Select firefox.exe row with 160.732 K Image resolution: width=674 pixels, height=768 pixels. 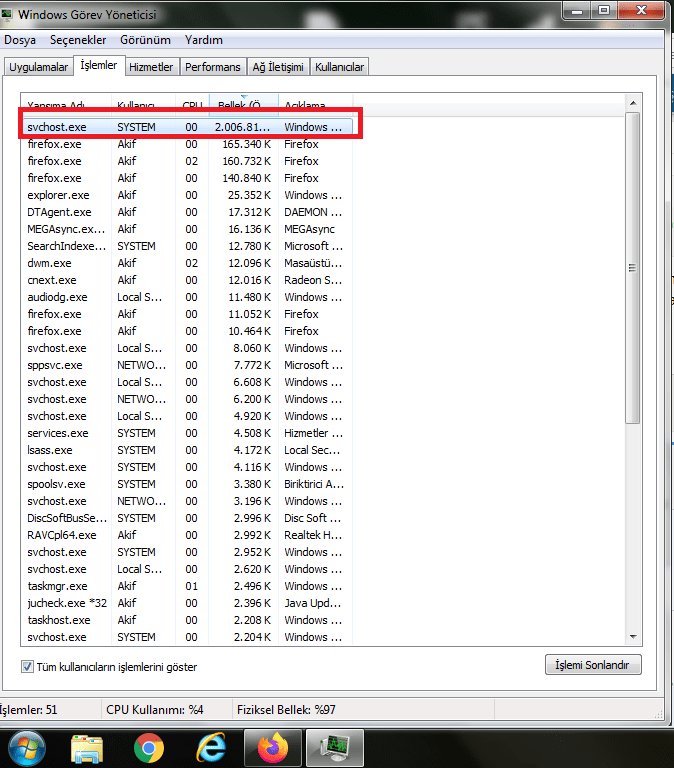click(x=187, y=161)
